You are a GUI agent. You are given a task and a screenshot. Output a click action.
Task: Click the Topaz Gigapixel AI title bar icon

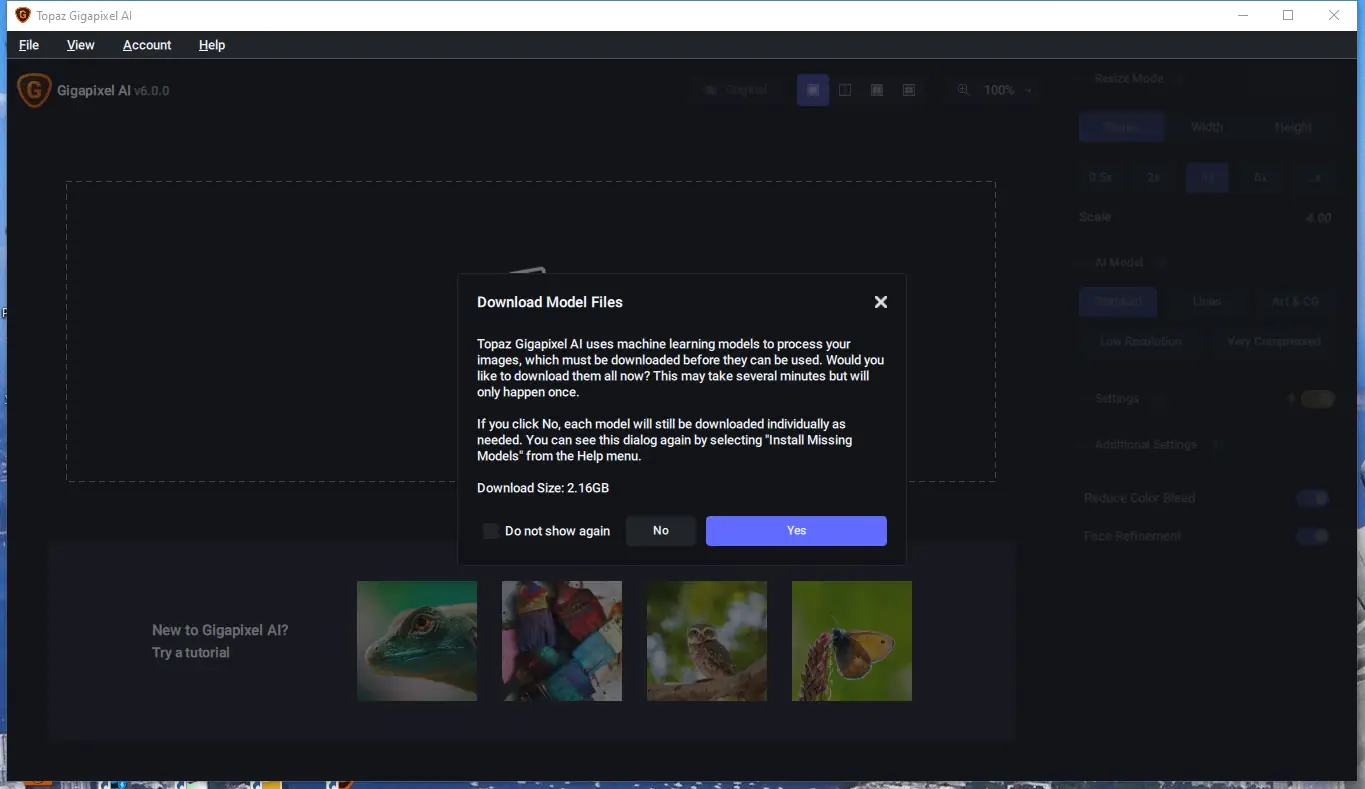click(22, 15)
